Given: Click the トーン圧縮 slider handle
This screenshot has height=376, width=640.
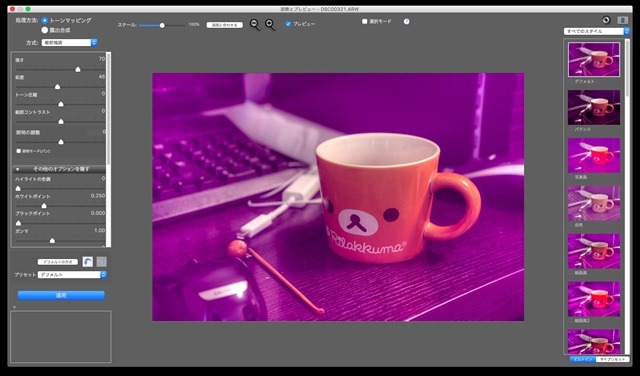Looking at the screenshot, I should tap(61, 104).
